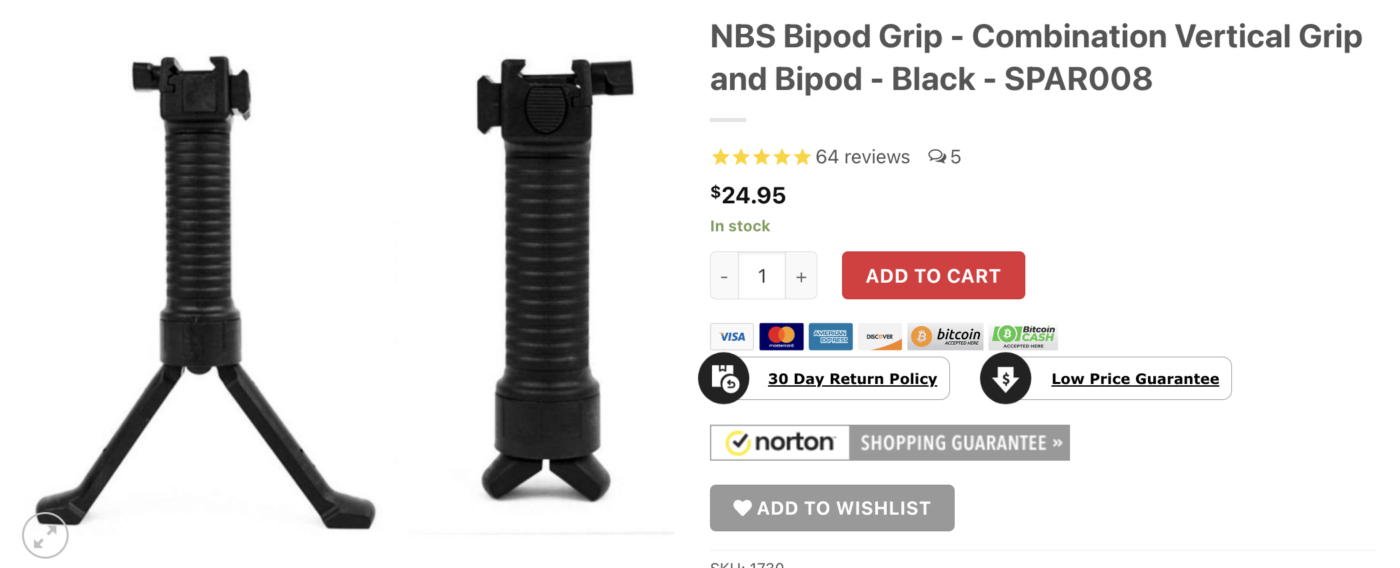The height and width of the screenshot is (568, 1400).
Task: Click the Discover card icon
Action: coord(880,337)
